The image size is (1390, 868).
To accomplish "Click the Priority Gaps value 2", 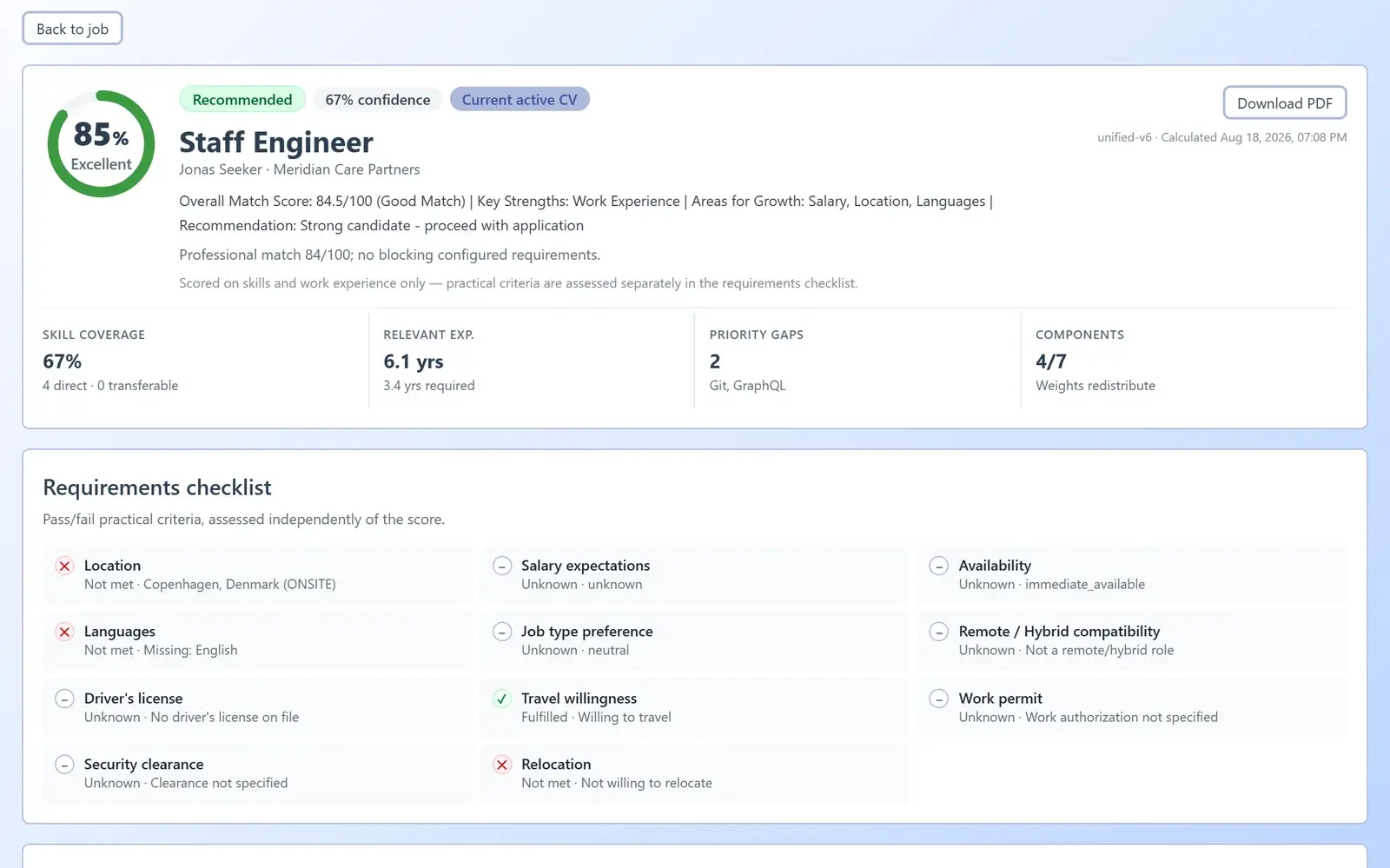I will (715, 361).
